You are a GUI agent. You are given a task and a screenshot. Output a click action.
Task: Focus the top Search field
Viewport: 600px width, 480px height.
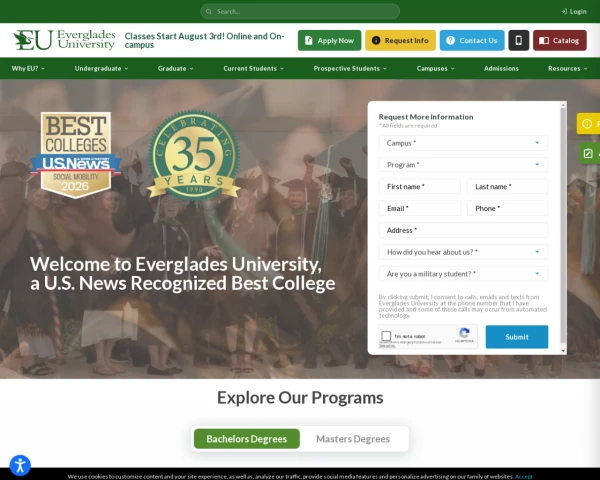tap(300, 11)
